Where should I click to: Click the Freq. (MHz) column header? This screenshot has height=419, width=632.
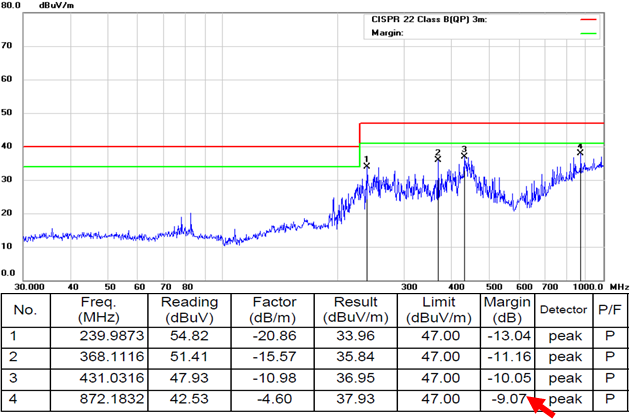(x=99, y=310)
